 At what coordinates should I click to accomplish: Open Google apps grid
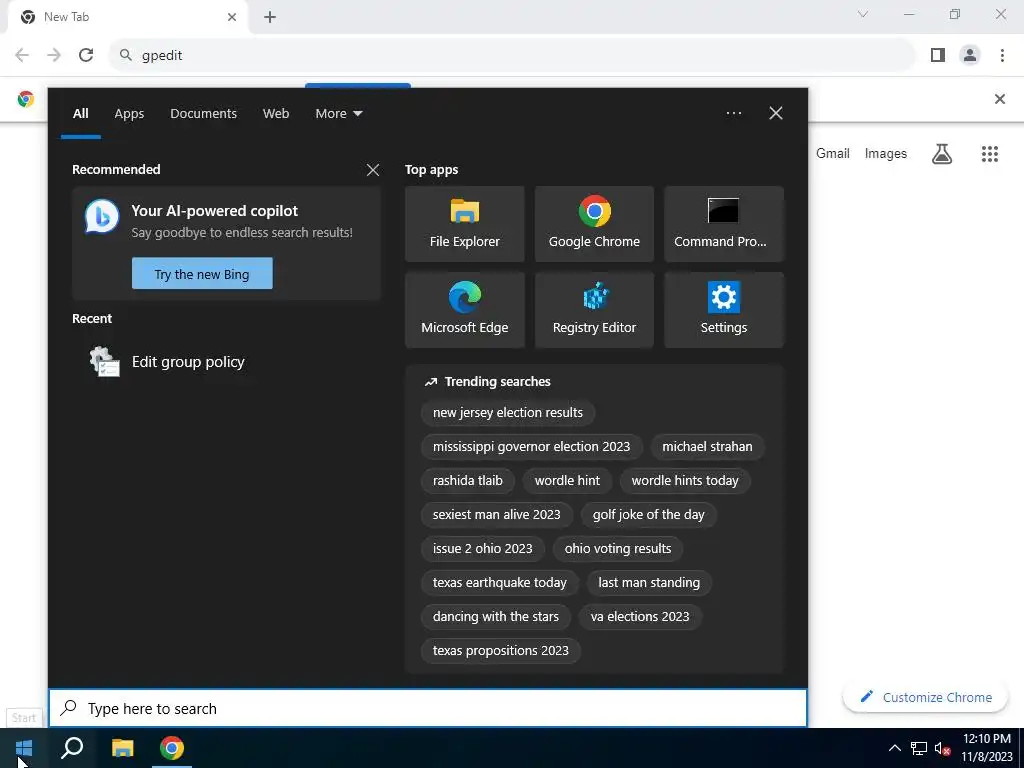(989, 153)
